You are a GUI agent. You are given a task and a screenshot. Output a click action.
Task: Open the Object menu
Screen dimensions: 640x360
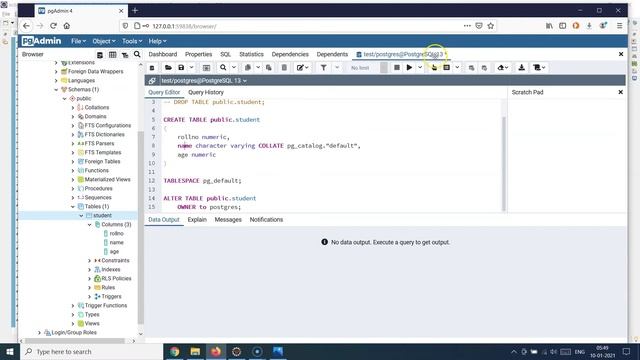[103, 41]
